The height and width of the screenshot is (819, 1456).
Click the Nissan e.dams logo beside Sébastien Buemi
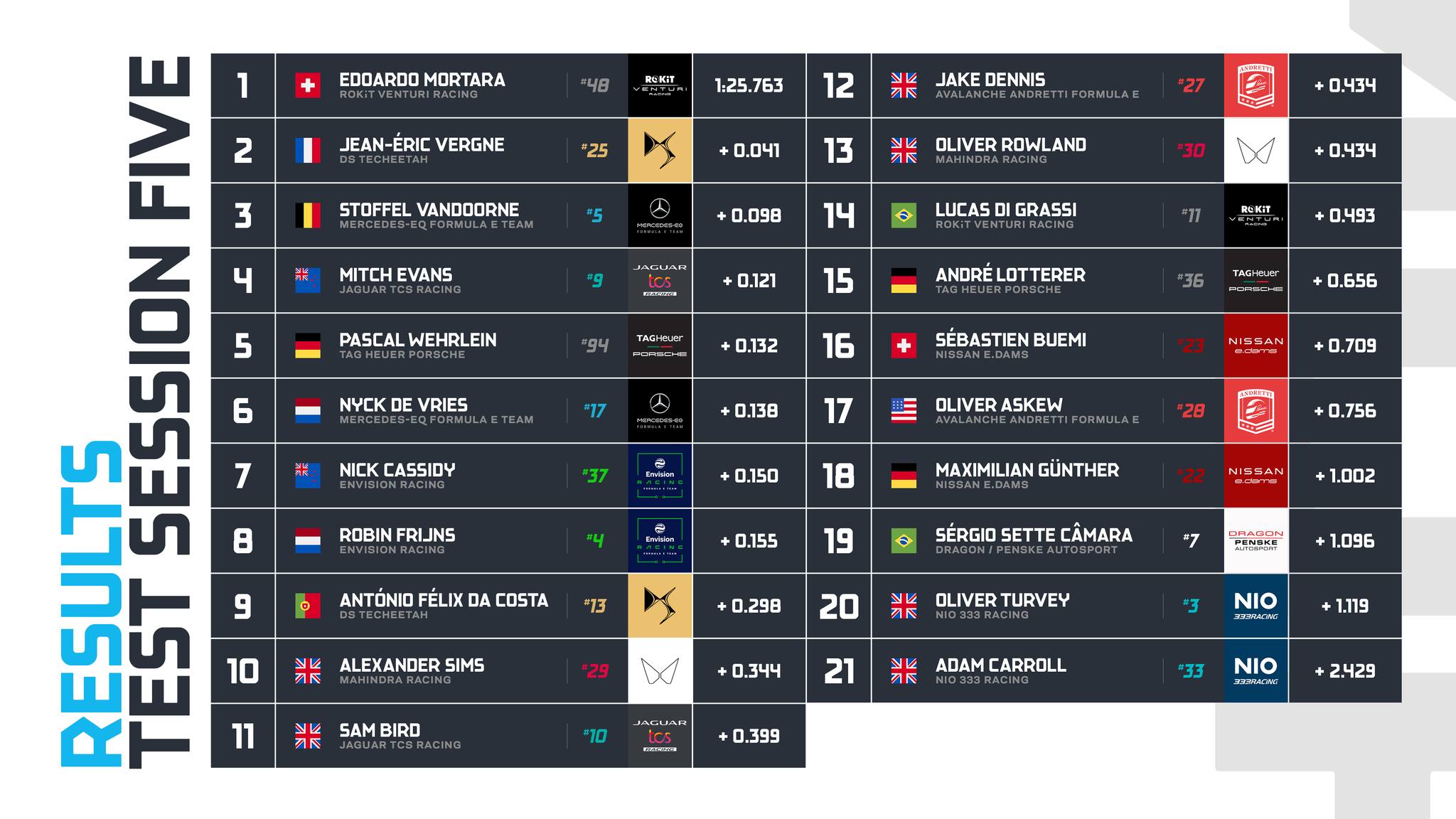point(1256,346)
